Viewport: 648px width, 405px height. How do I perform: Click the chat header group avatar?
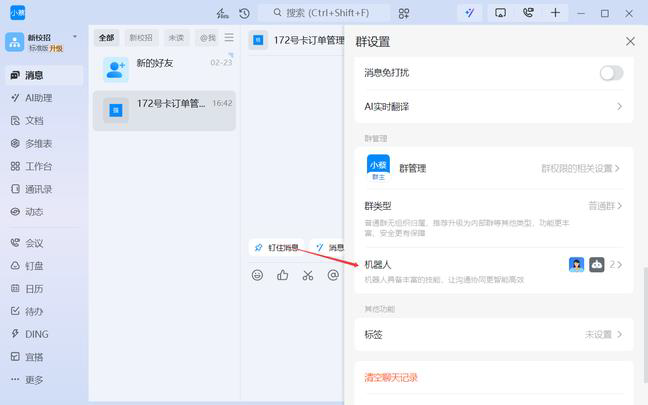click(x=258, y=40)
